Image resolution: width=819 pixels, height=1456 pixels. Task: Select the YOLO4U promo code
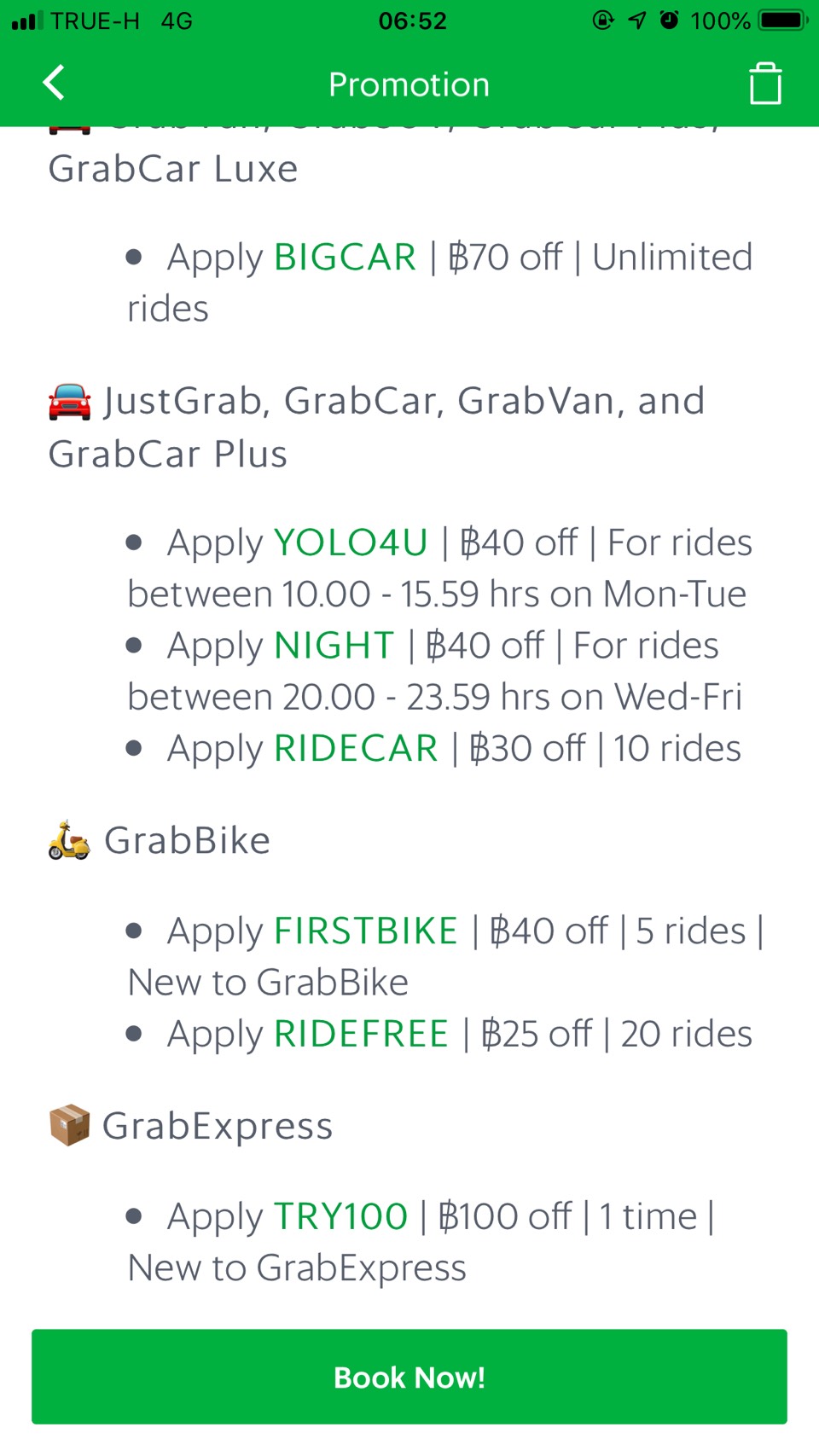351,542
